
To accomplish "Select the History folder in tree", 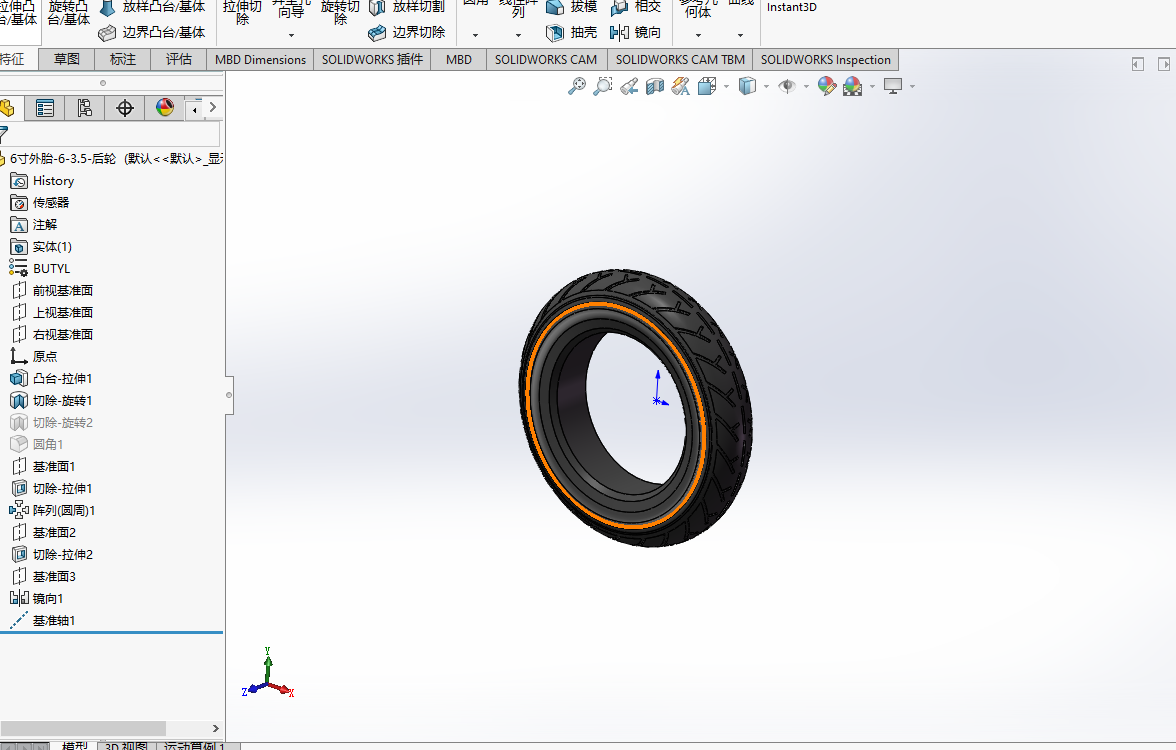I will click(x=42, y=181).
